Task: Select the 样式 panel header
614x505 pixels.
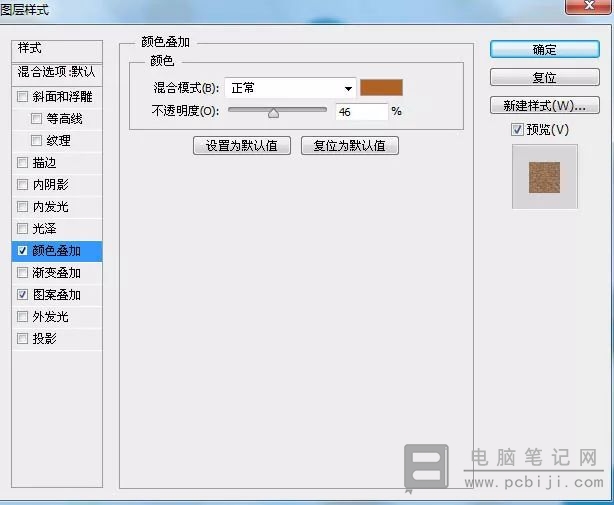Action: [57, 49]
